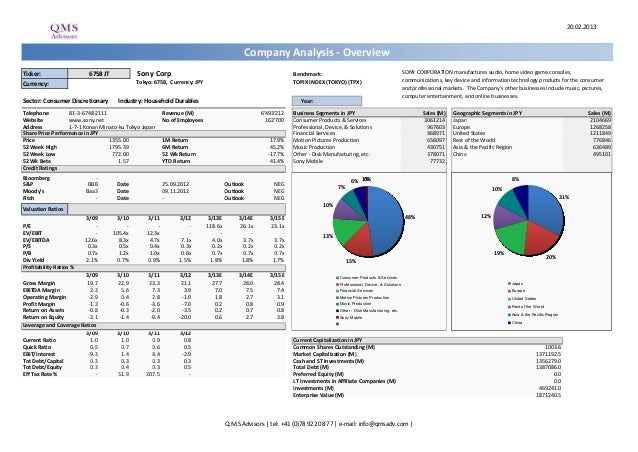638x452 pixels.
Task: Click the Current Capitalization in JPY header
Action: [x=427, y=340]
